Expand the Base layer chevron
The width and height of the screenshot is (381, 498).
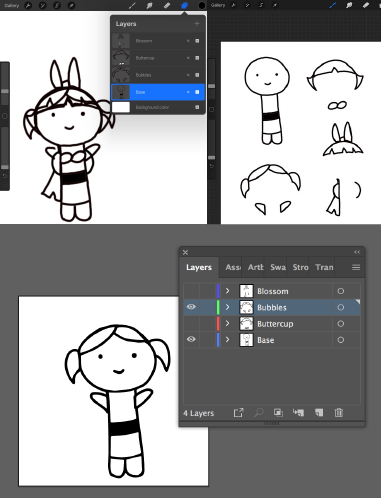pos(227,340)
